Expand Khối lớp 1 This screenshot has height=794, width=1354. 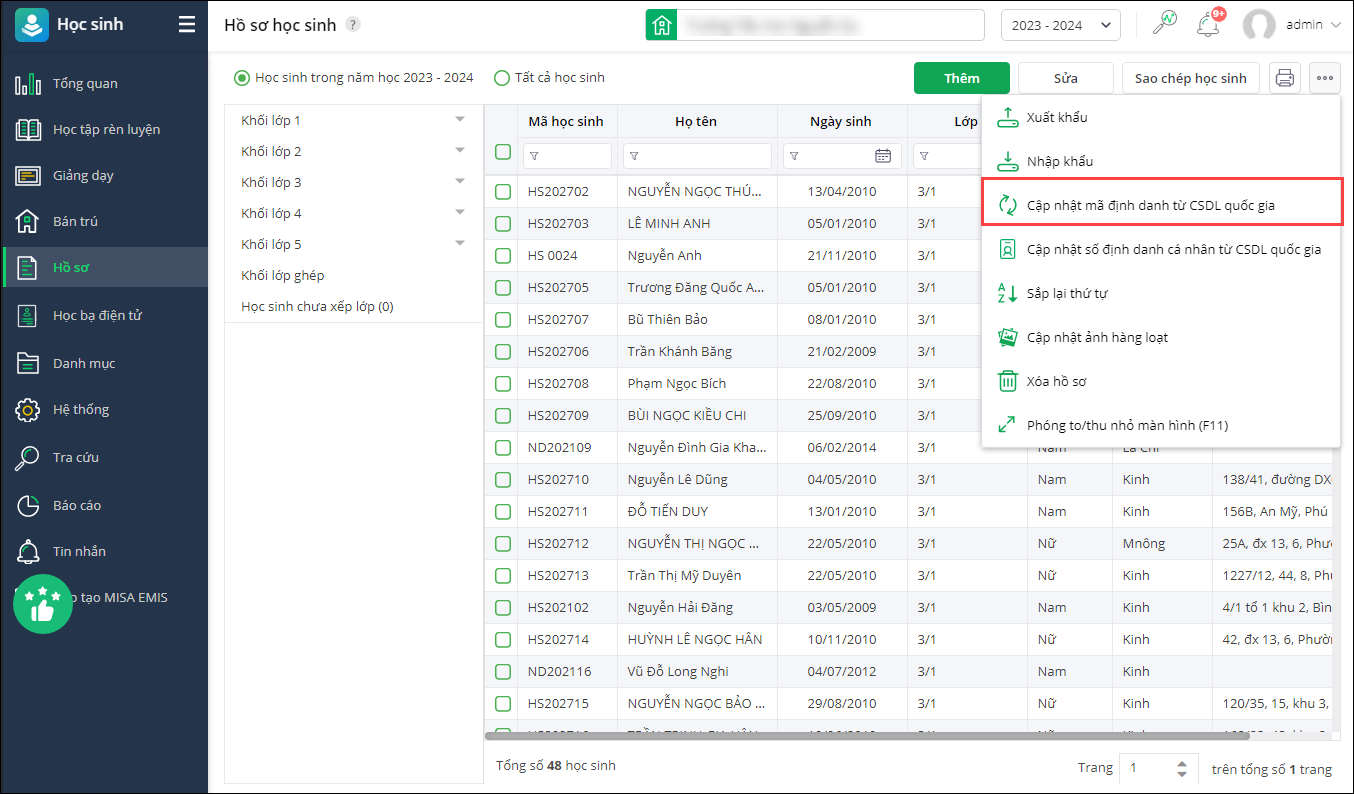click(460, 119)
